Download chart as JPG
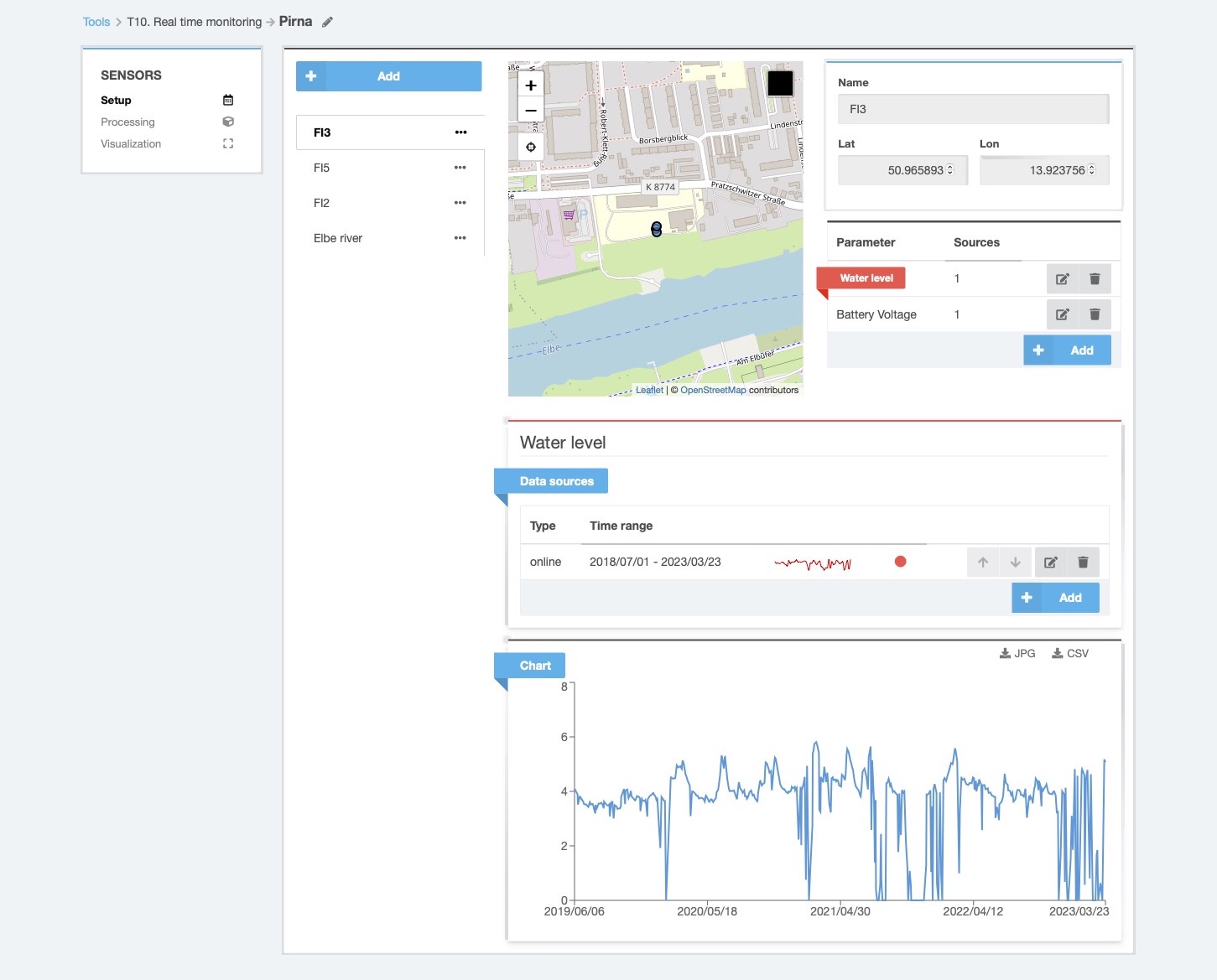Screen dimensions: 1217x980 coord(1017,653)
